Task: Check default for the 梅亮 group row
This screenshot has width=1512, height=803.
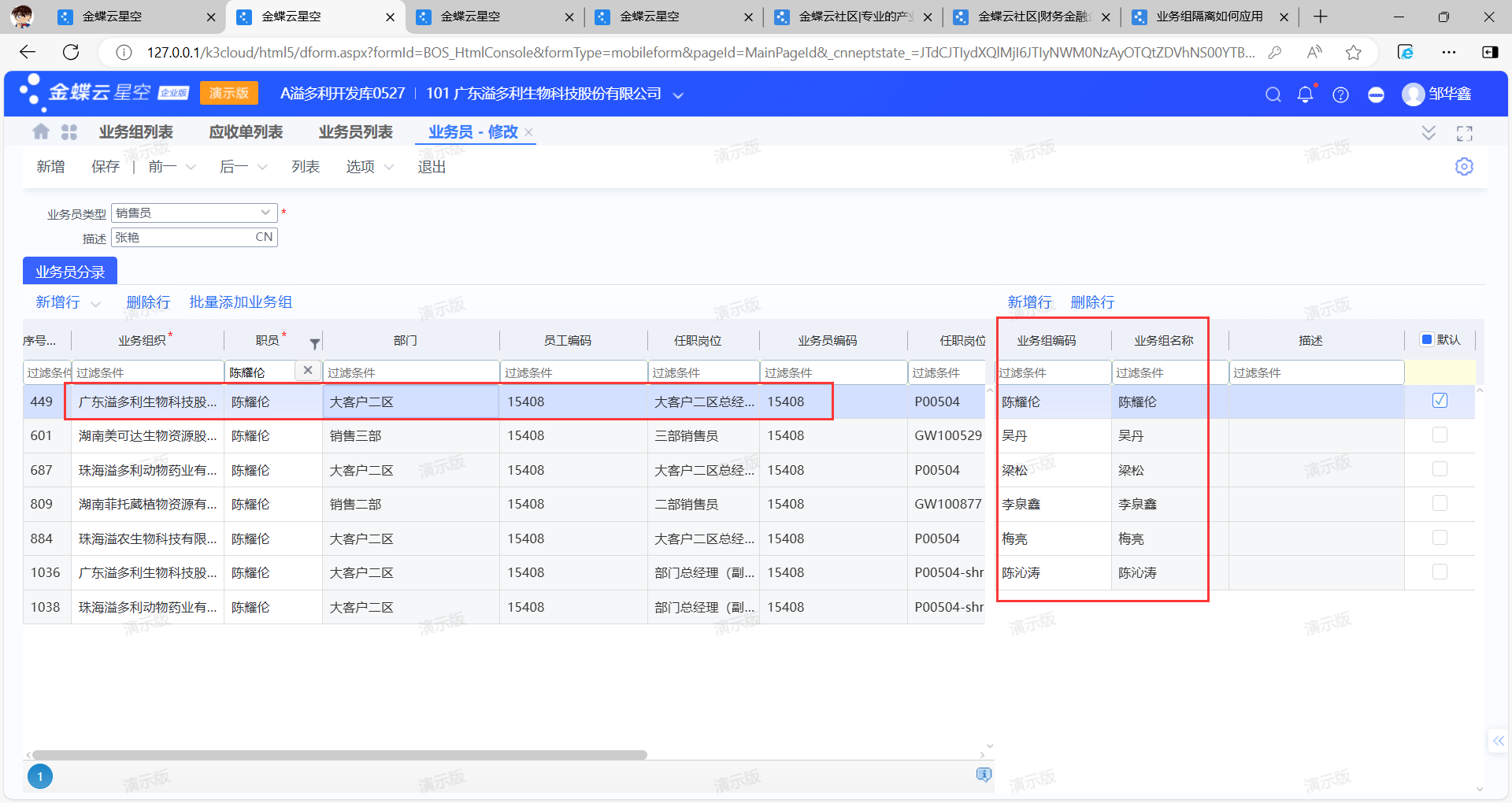Action: [1440, 538]
